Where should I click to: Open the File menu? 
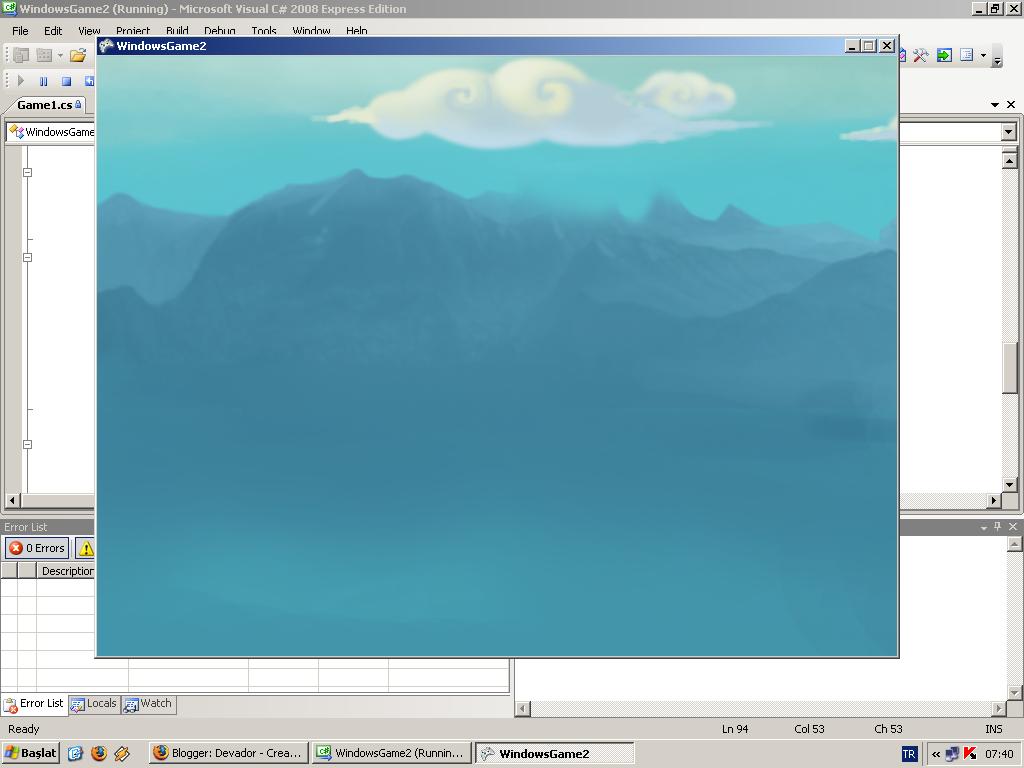pyautogui.click(x=20, y=31)
